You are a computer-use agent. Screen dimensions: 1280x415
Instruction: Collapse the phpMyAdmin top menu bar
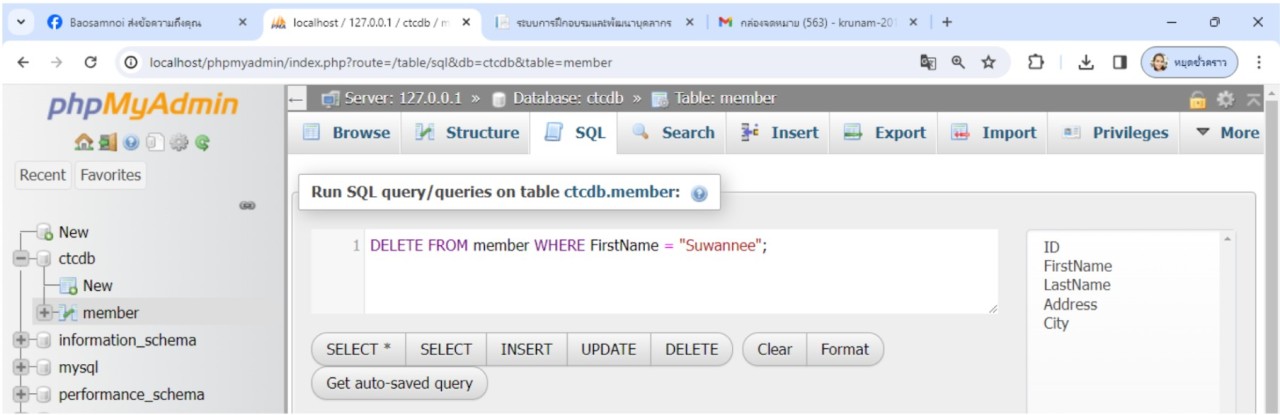tap(1253, 99)
